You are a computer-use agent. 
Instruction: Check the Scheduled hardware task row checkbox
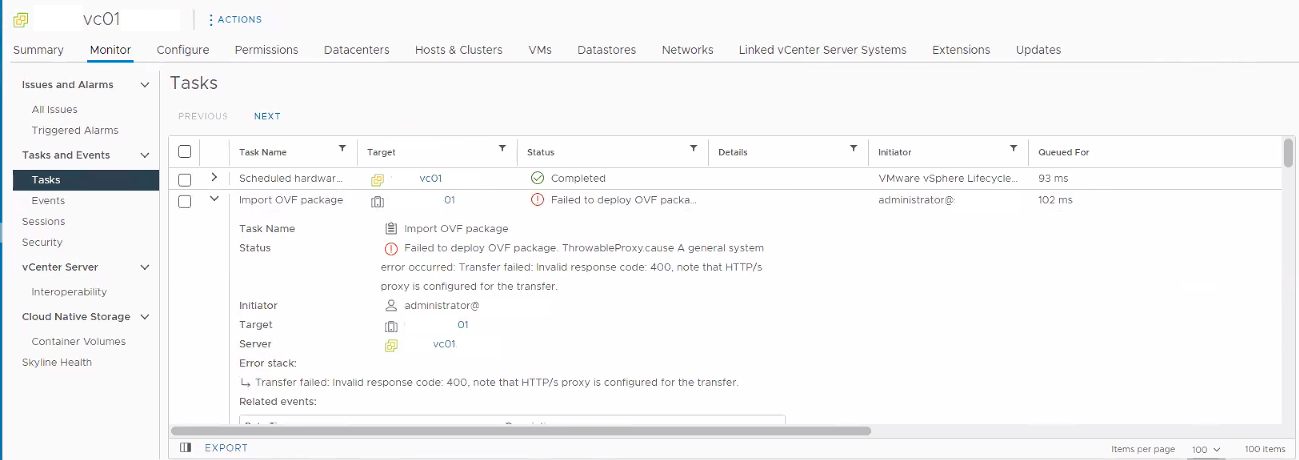pos(184,179)
